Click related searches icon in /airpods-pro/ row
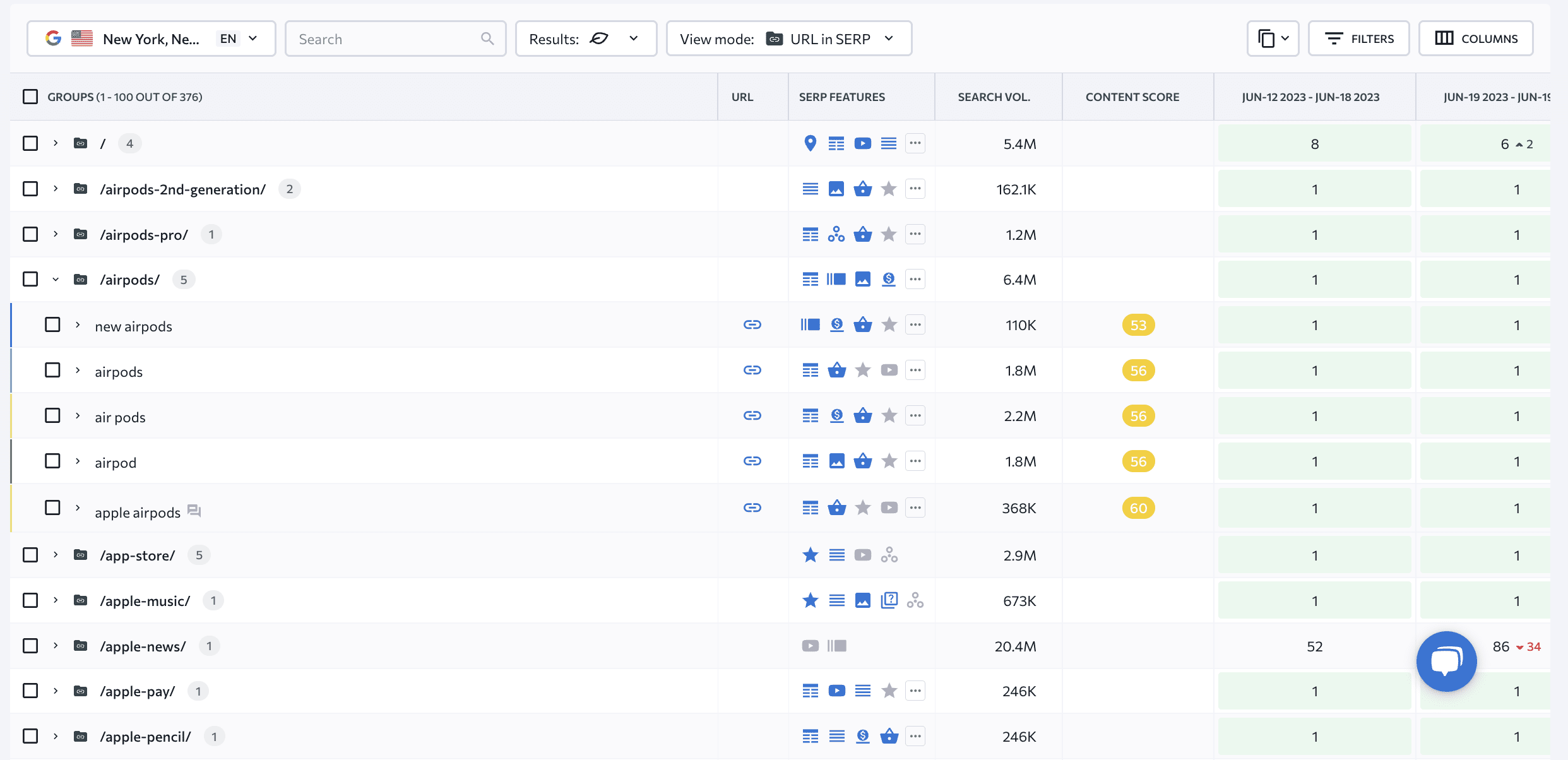Viewport: 1568px width, 760px height. [836, 234]
